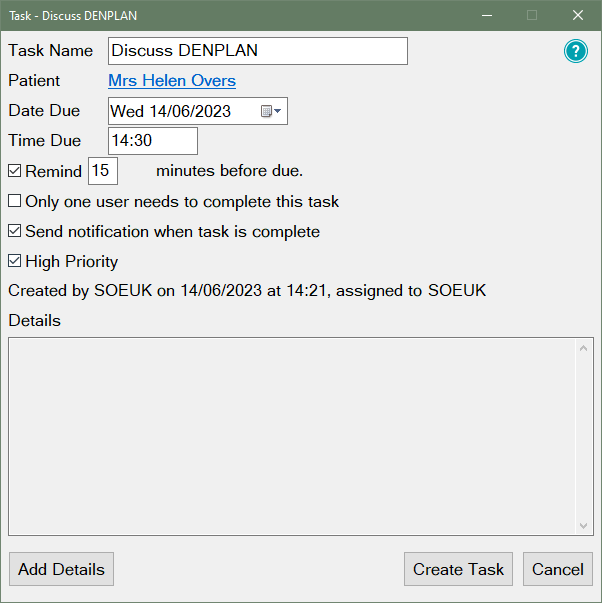
Task: Click the help question mark icon
Action: pos(576,51)
